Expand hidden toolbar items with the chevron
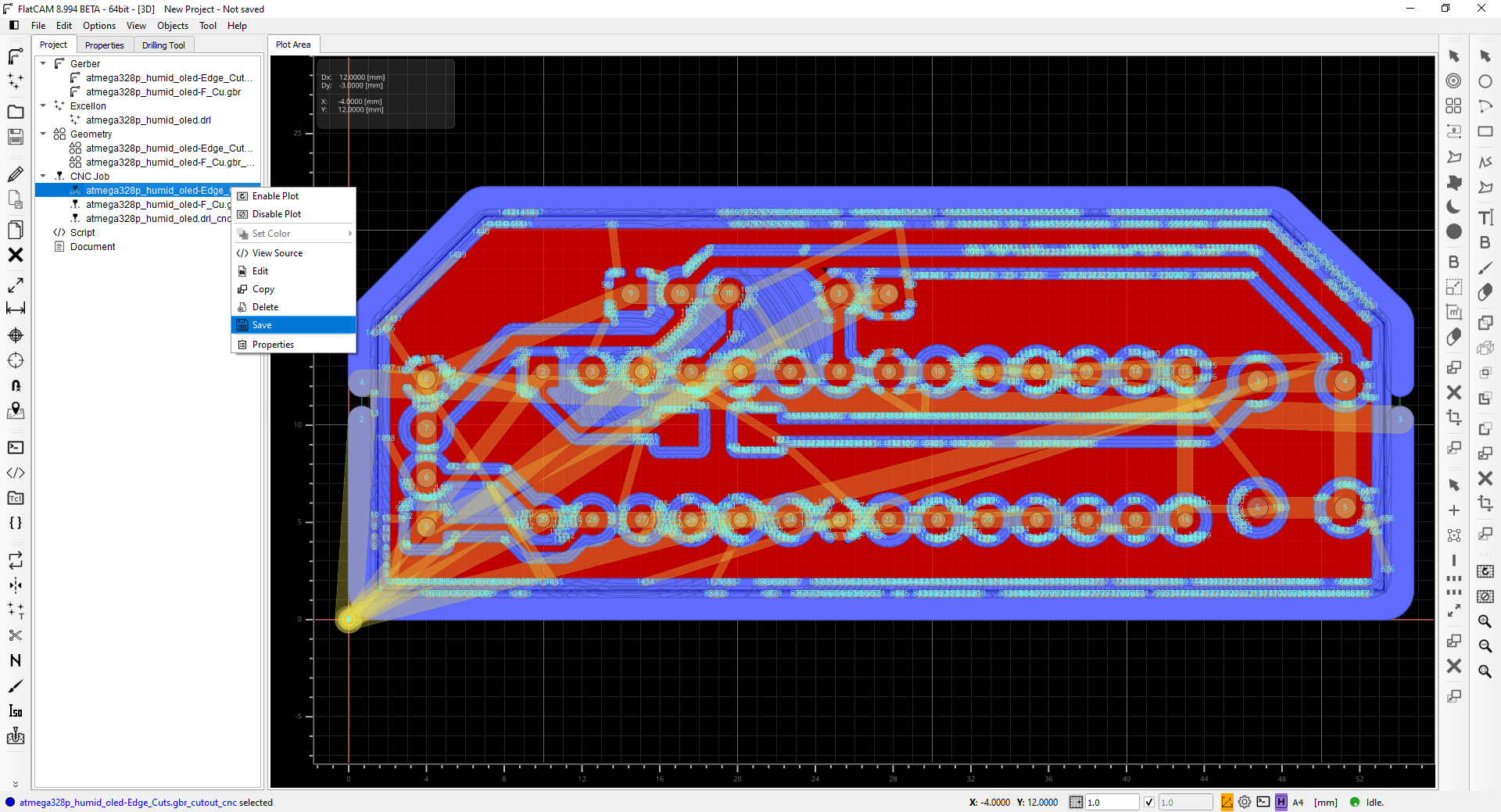This screenshot has width=1501, height=812. 16,784
